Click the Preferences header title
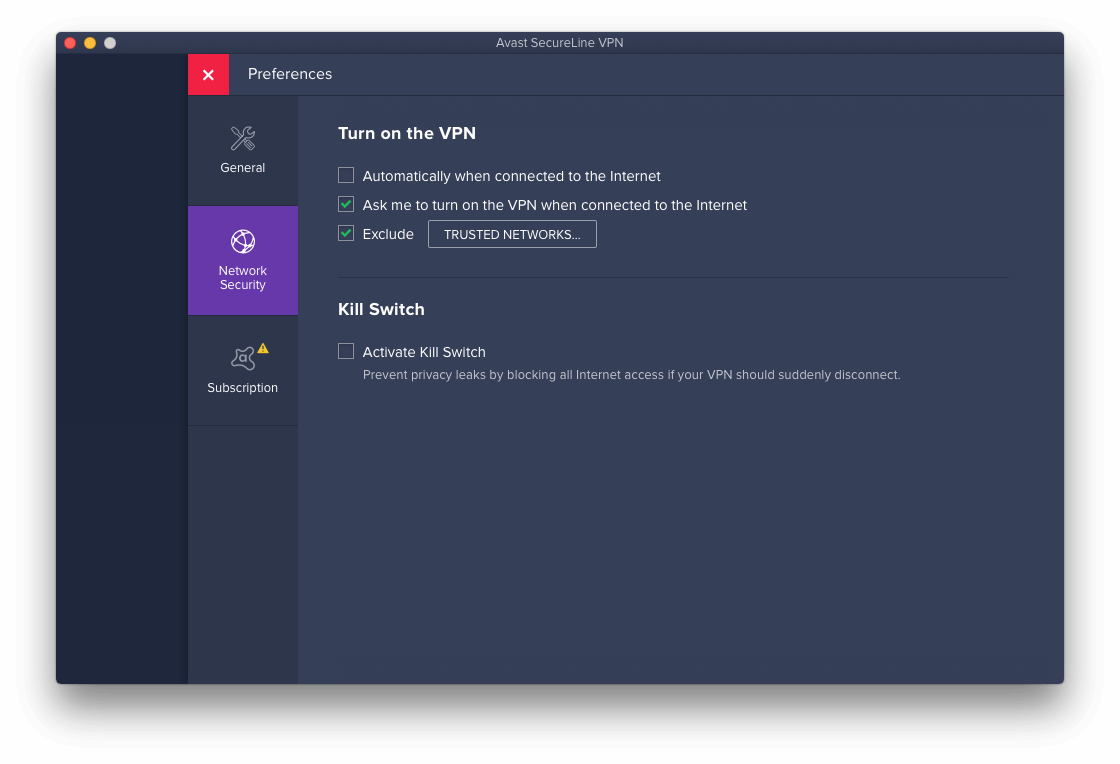This screenshot has width=1120, height=764. (x=290, y=74)
